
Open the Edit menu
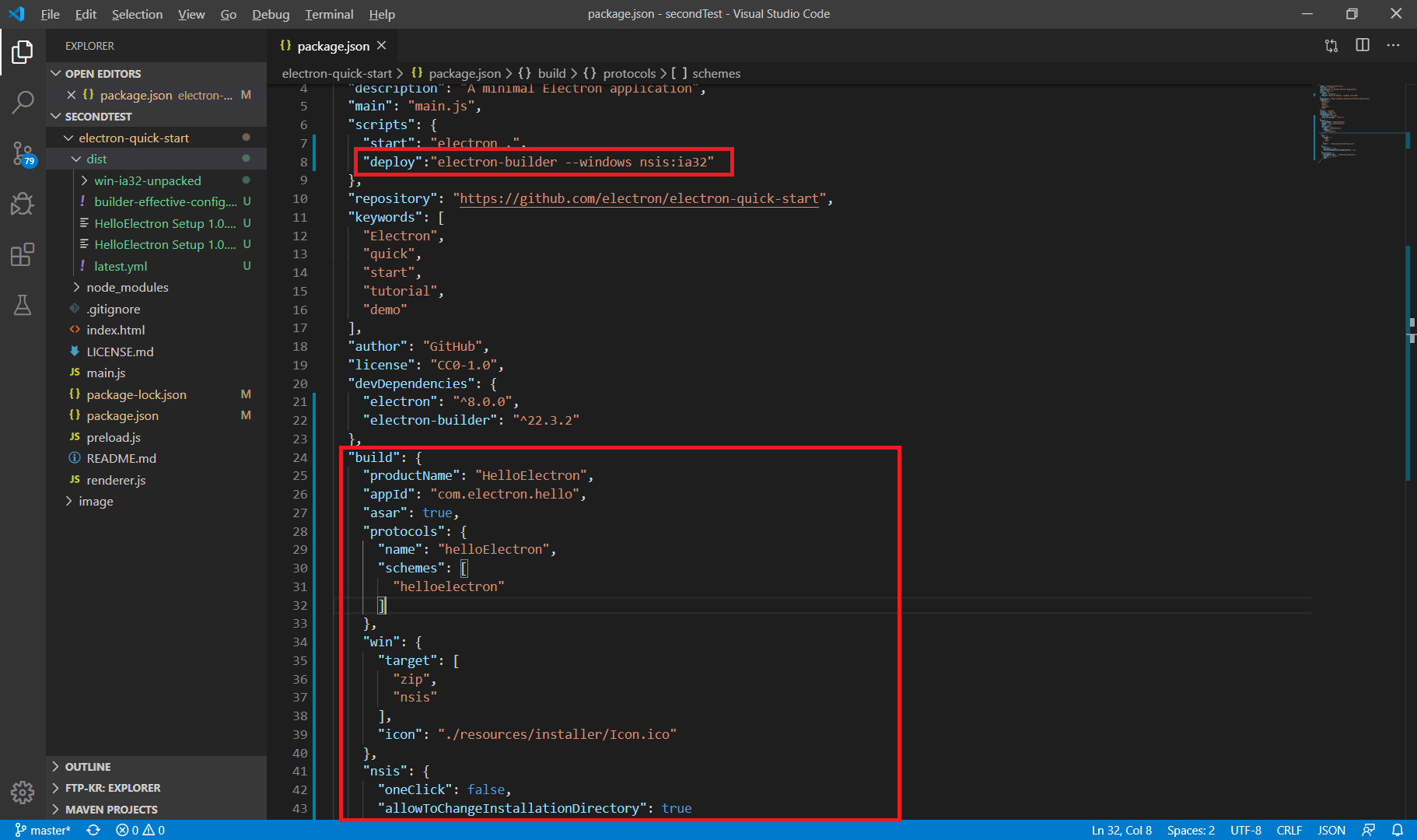(x=86, y=14)
